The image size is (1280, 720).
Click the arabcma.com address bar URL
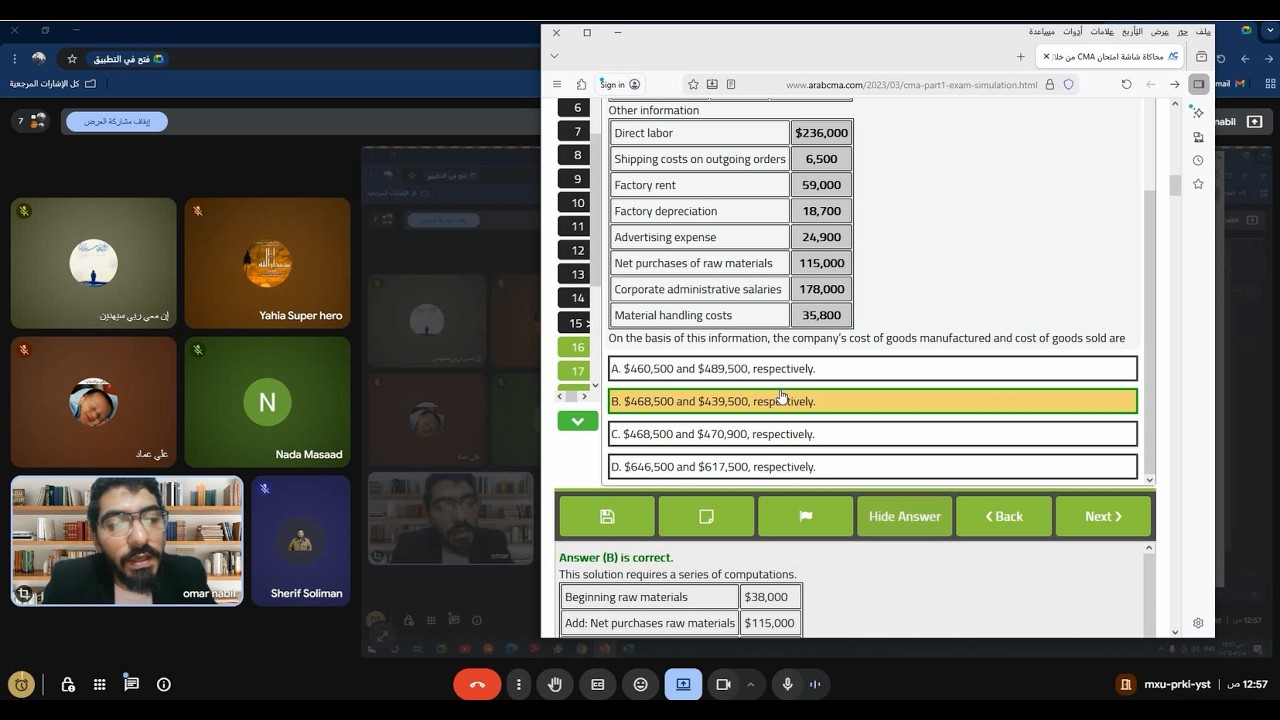click(911, 85)
